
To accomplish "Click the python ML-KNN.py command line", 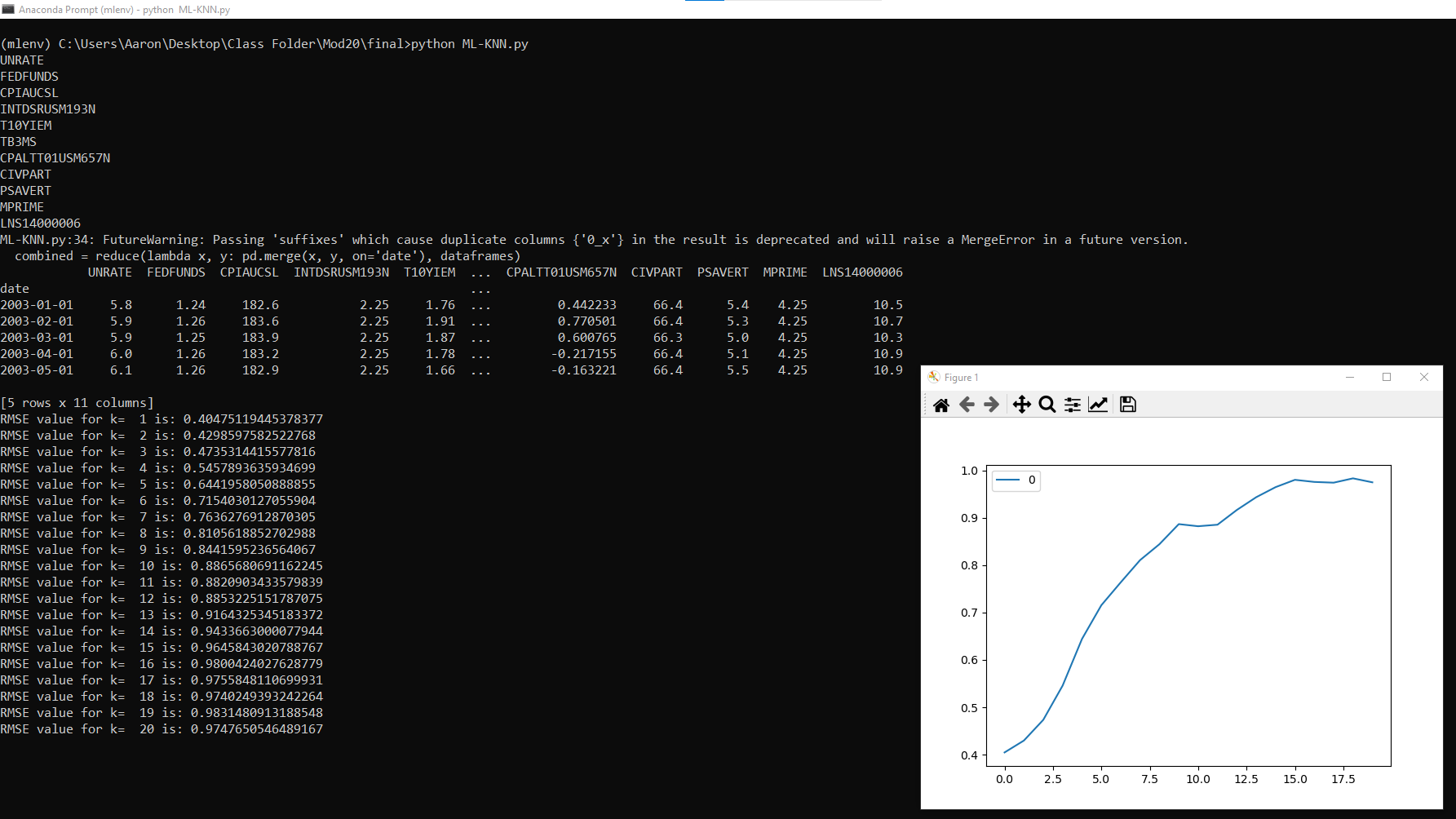I will click(x=264, y=44).
